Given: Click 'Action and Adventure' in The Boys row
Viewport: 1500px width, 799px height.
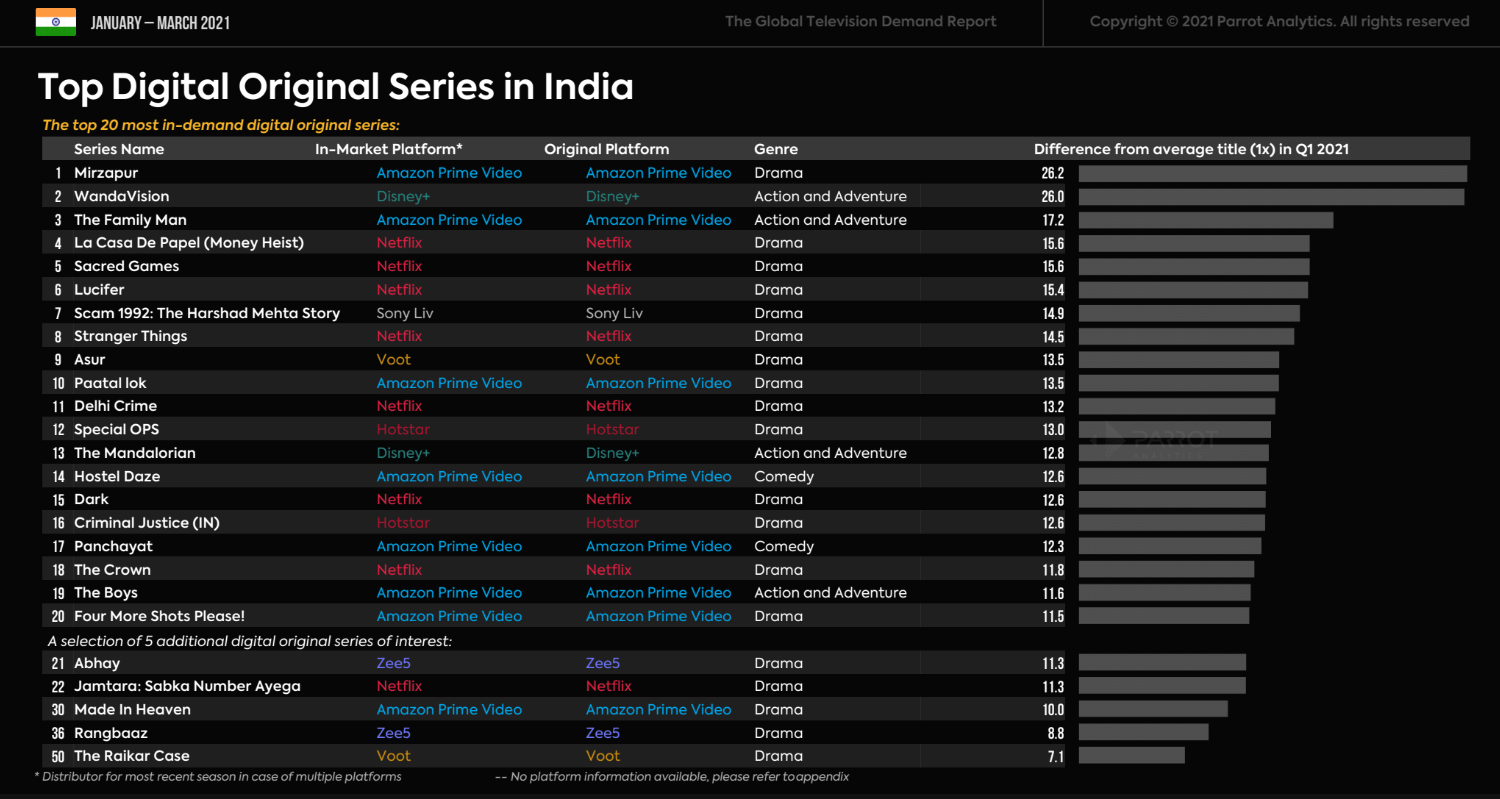Looking at the screenshot, I should pyautogui.click(x=830, y=593).
